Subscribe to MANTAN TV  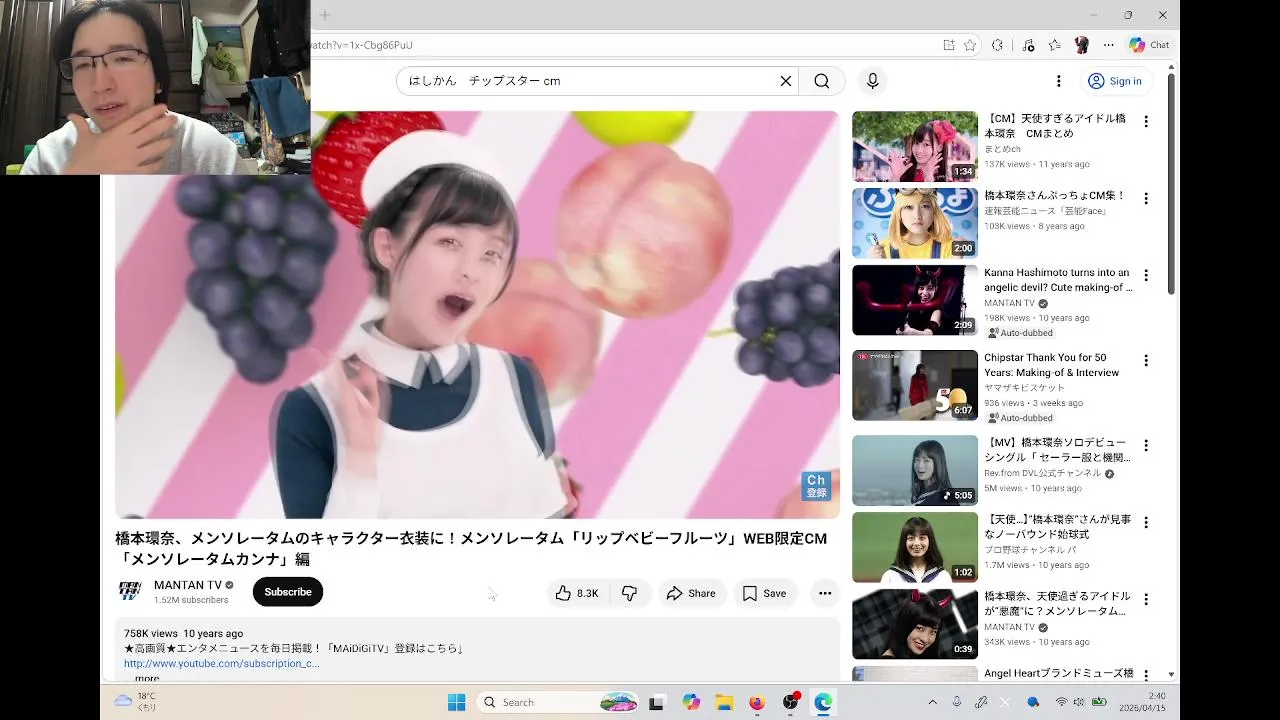(288, 592)
